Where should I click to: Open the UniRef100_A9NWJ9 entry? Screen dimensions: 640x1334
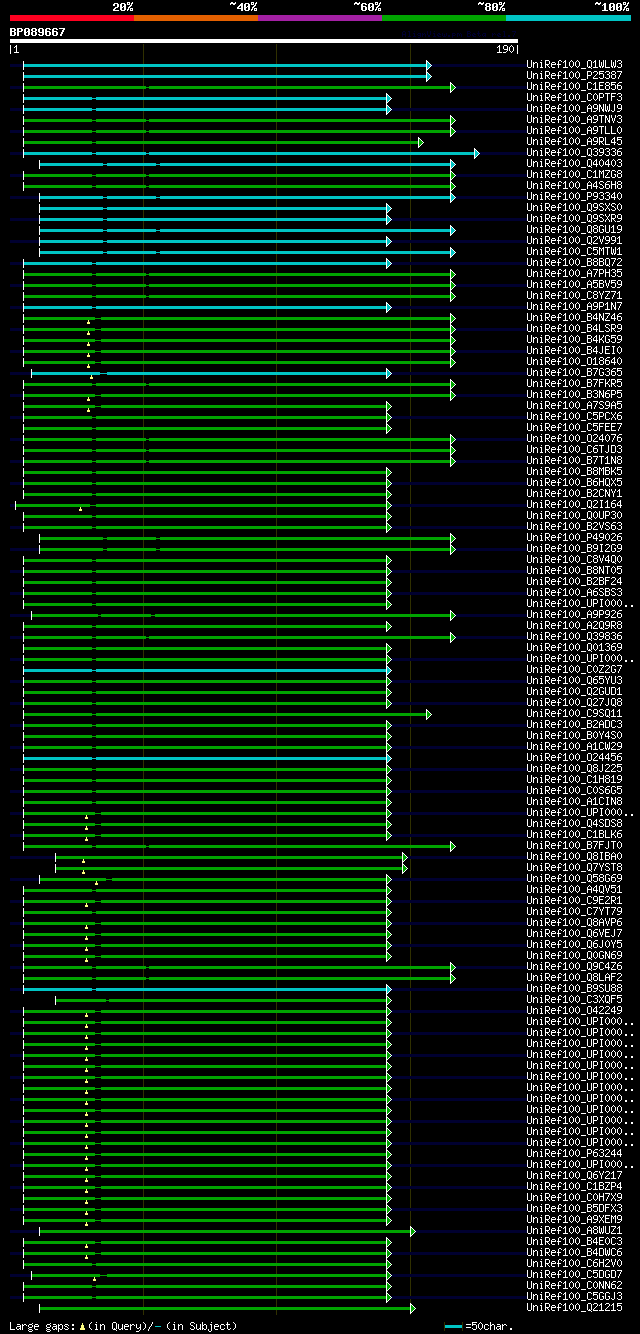pyautogui.click(x=574, y=108)
